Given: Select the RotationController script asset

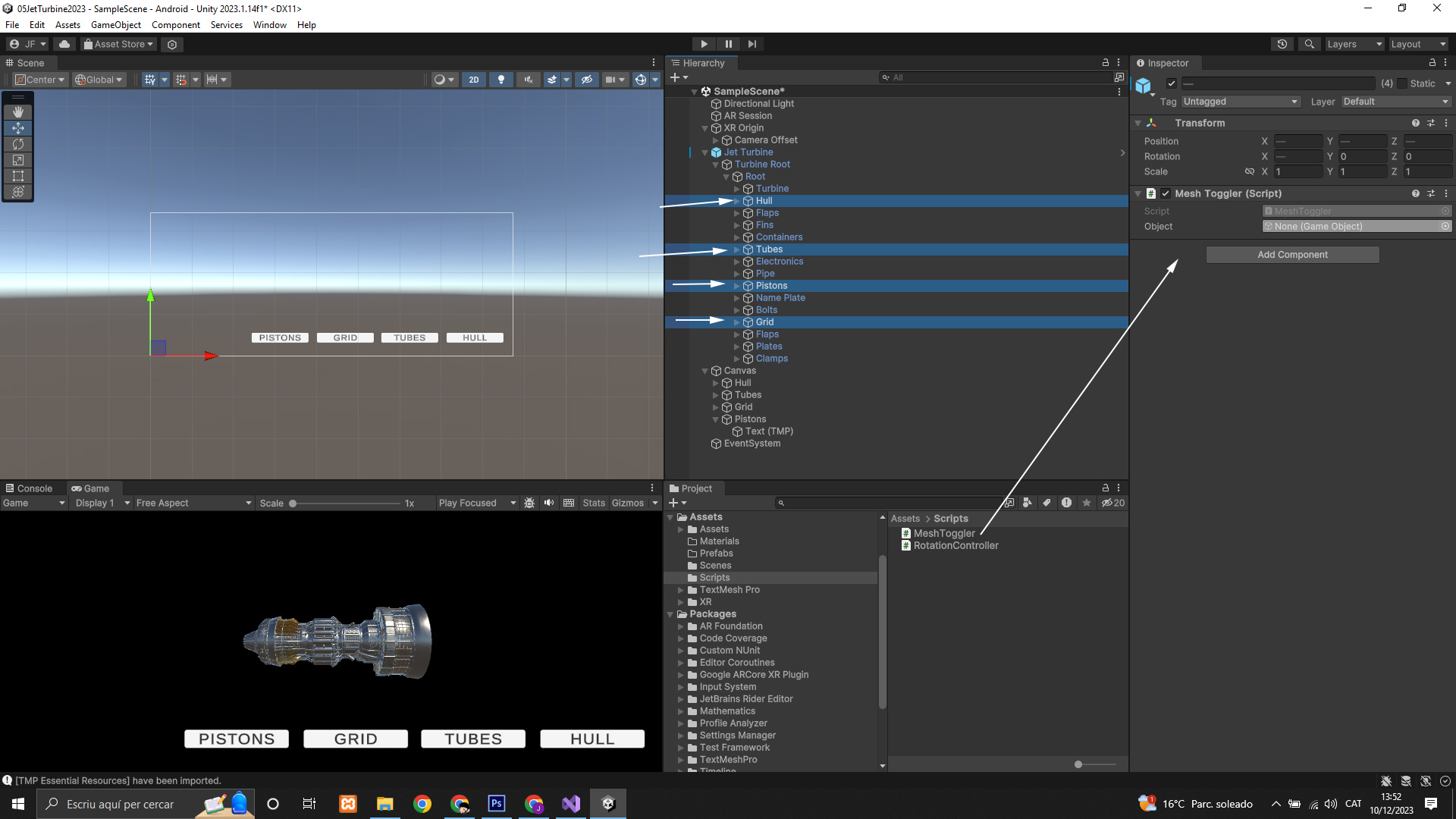Looking at the screenshot, I should [x=955, y=545].
